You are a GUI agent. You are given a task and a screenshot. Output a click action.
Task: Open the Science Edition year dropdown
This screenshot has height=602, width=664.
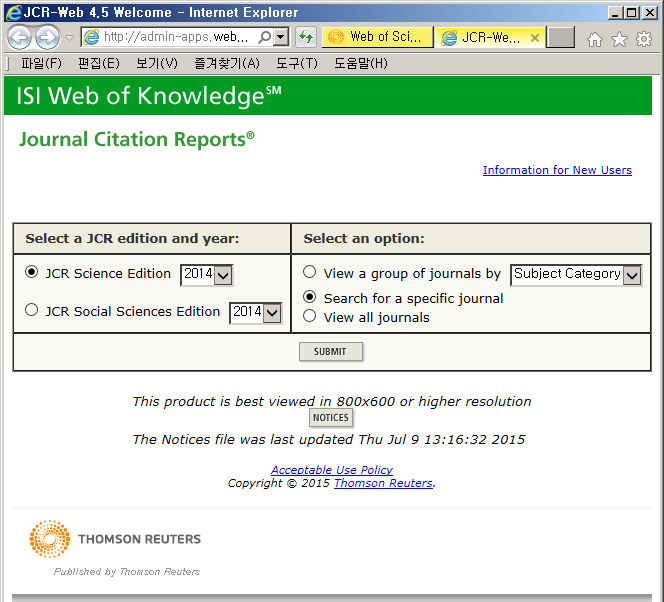(x=207, y=275)
